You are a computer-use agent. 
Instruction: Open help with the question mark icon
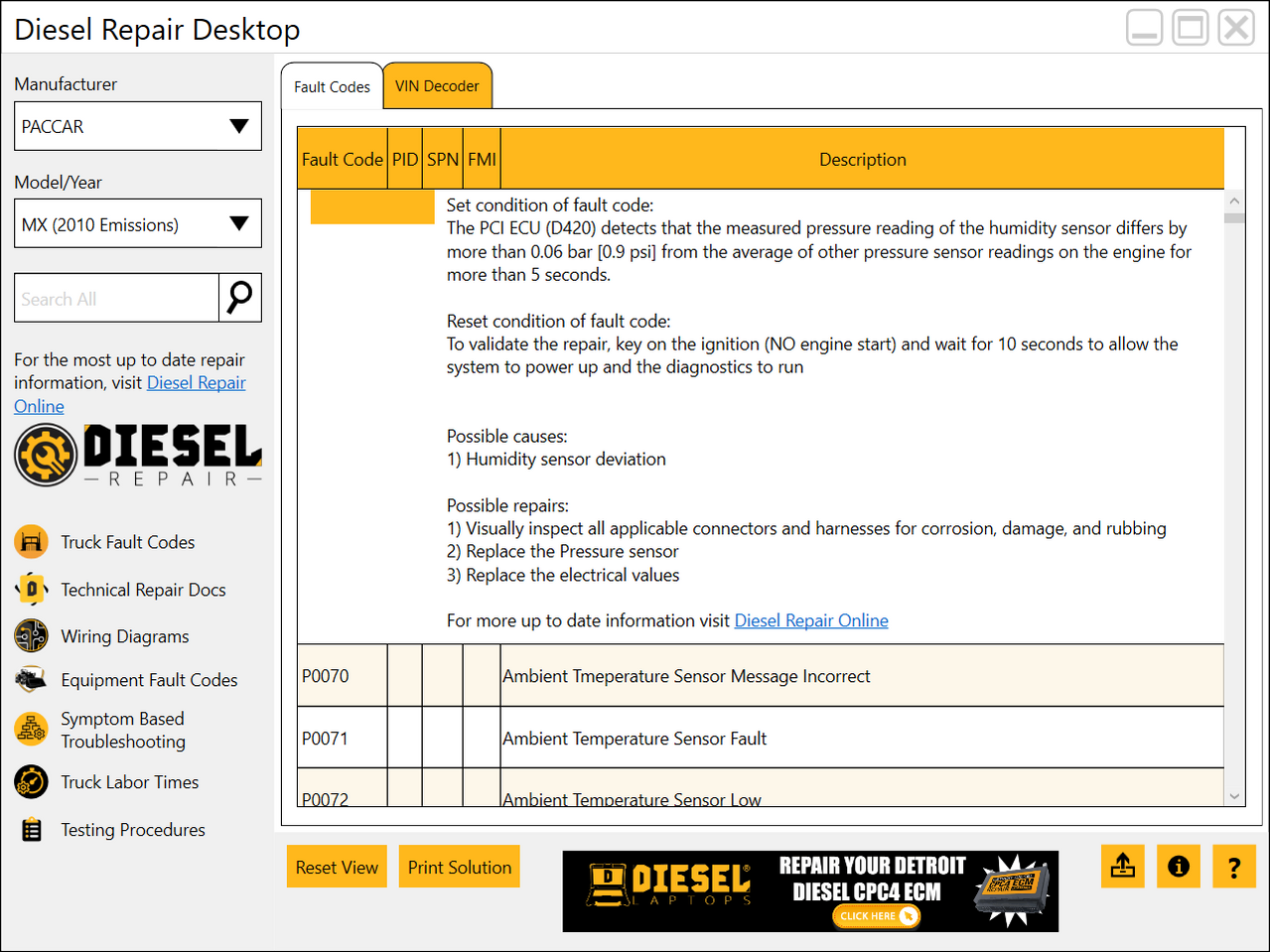click(1233, 866)
